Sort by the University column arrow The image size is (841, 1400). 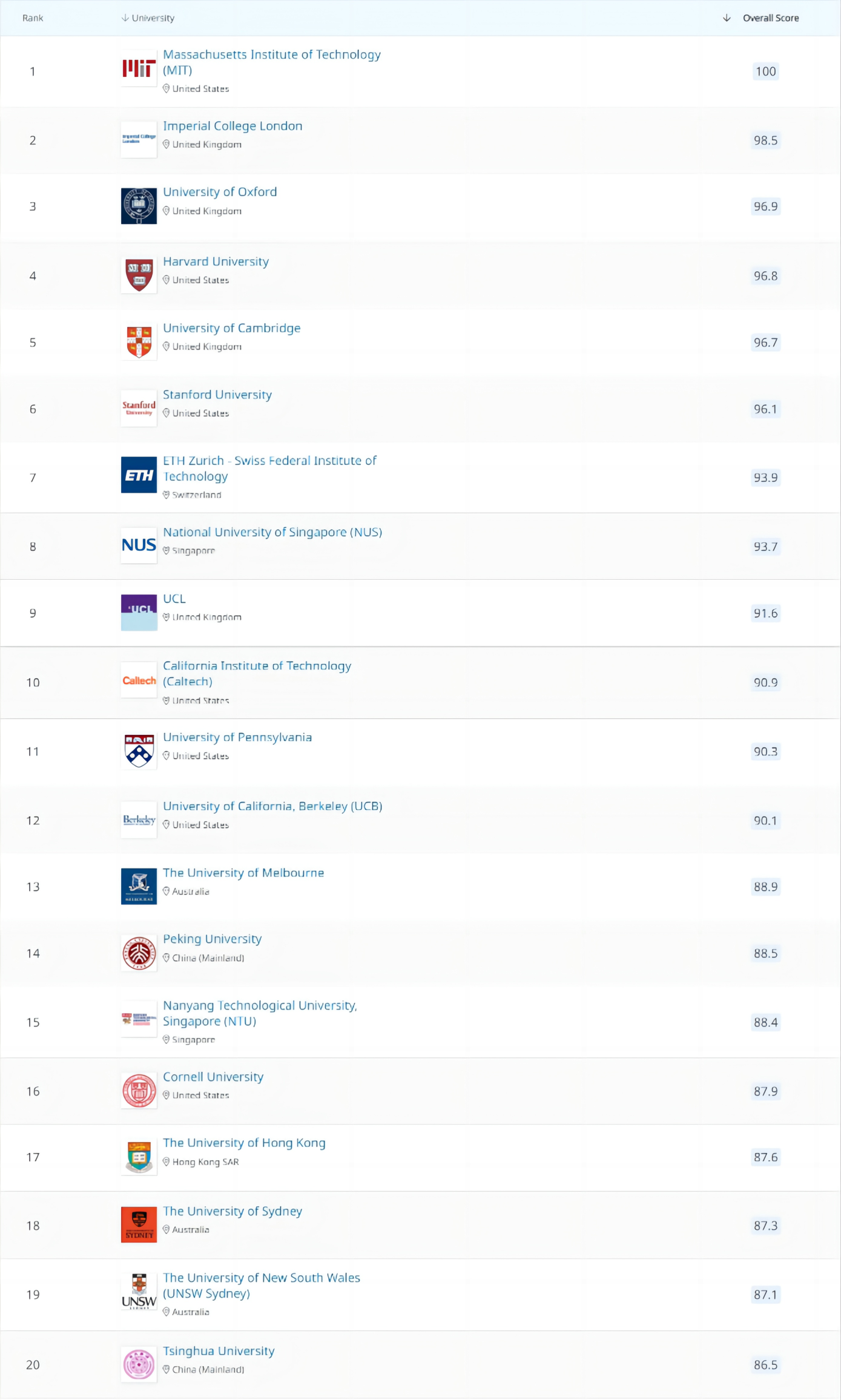tap(125, 18)
